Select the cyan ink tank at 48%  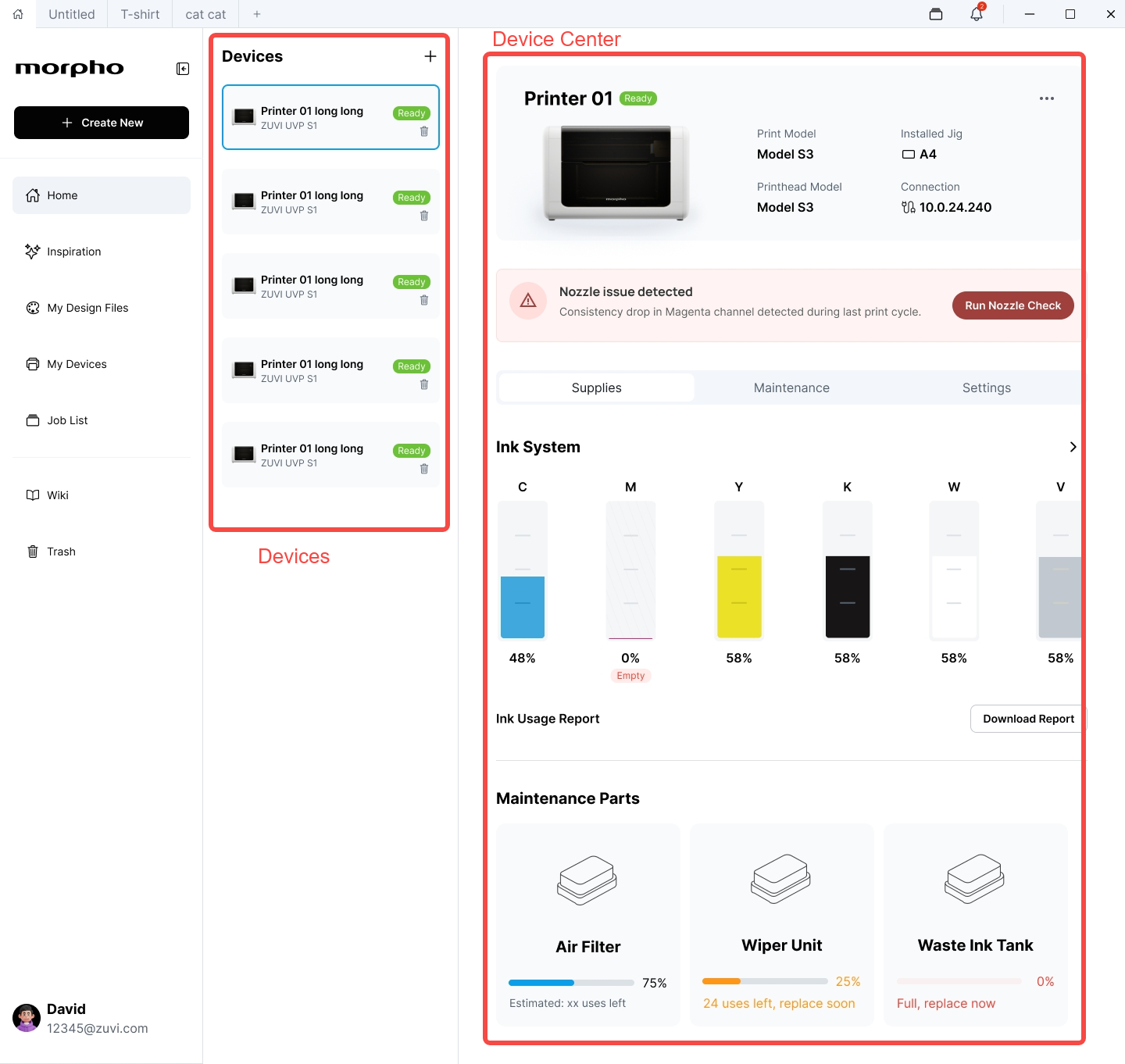523,570
